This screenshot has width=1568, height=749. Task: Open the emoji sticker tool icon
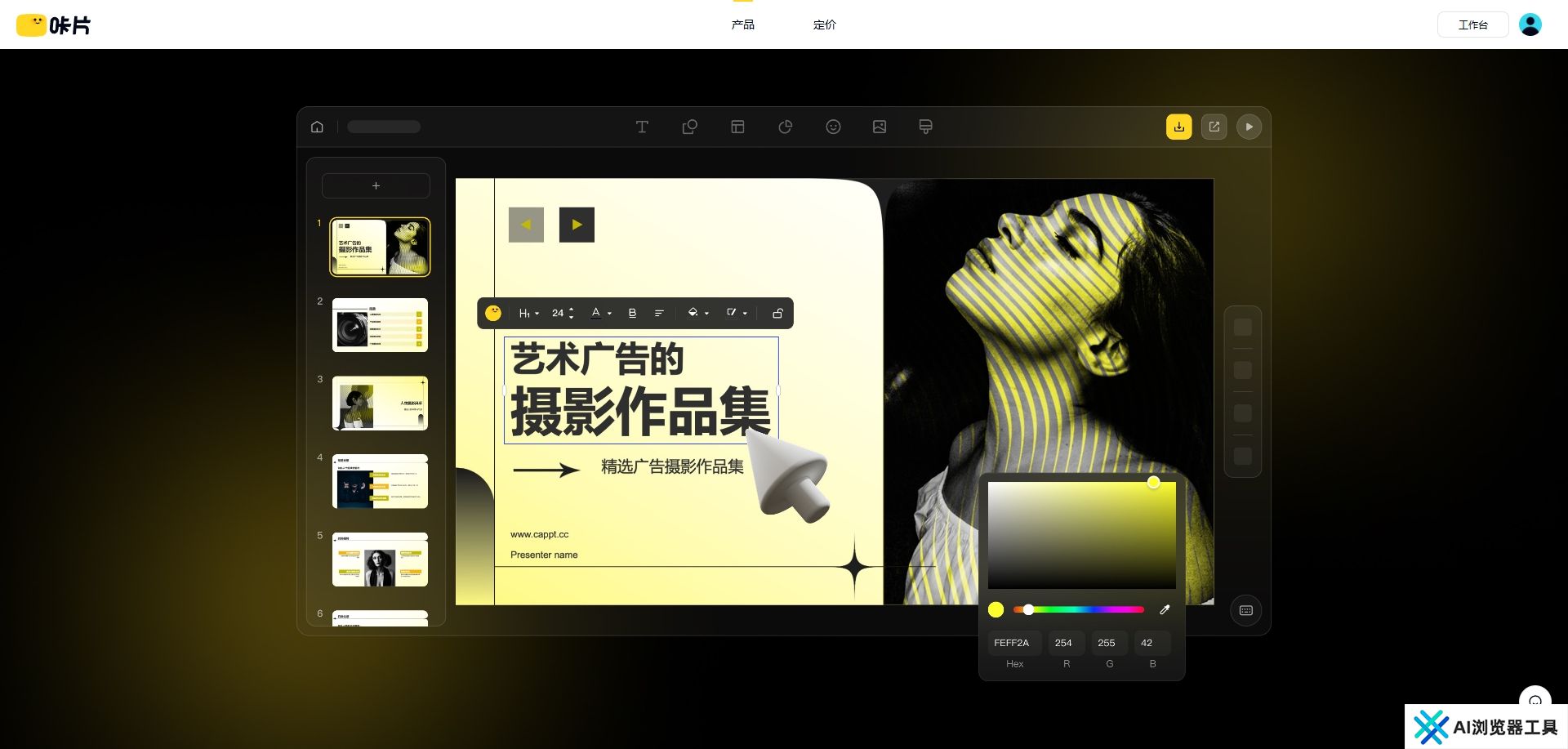point(833,127)
